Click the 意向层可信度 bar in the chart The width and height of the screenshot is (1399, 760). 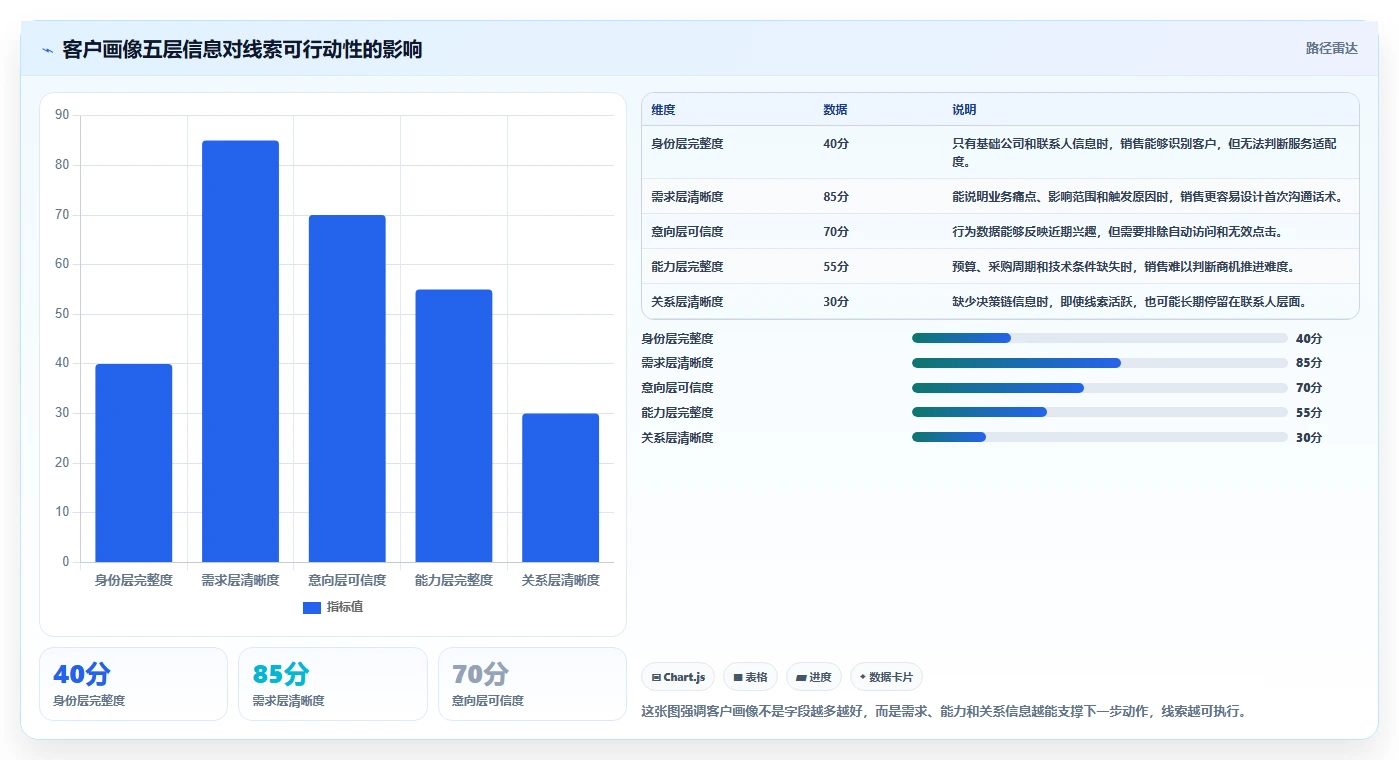tap(347, 388)
